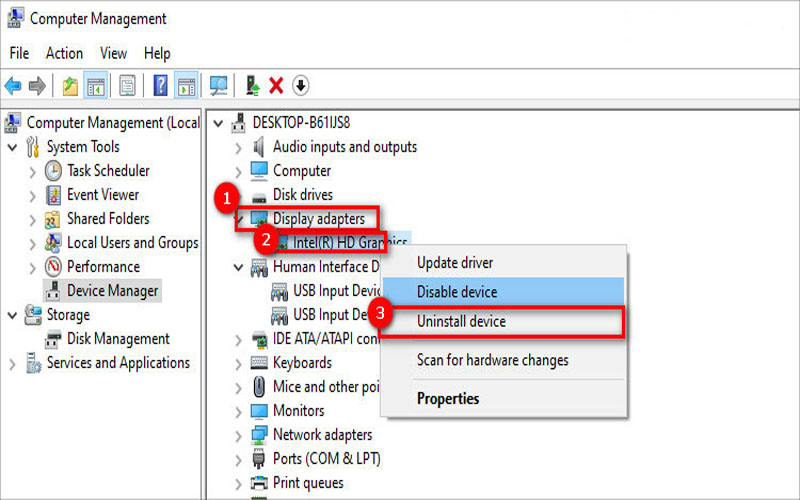Click the Network adapters icon
Screen dimensions: 800x500
click(x=259, y=435)
